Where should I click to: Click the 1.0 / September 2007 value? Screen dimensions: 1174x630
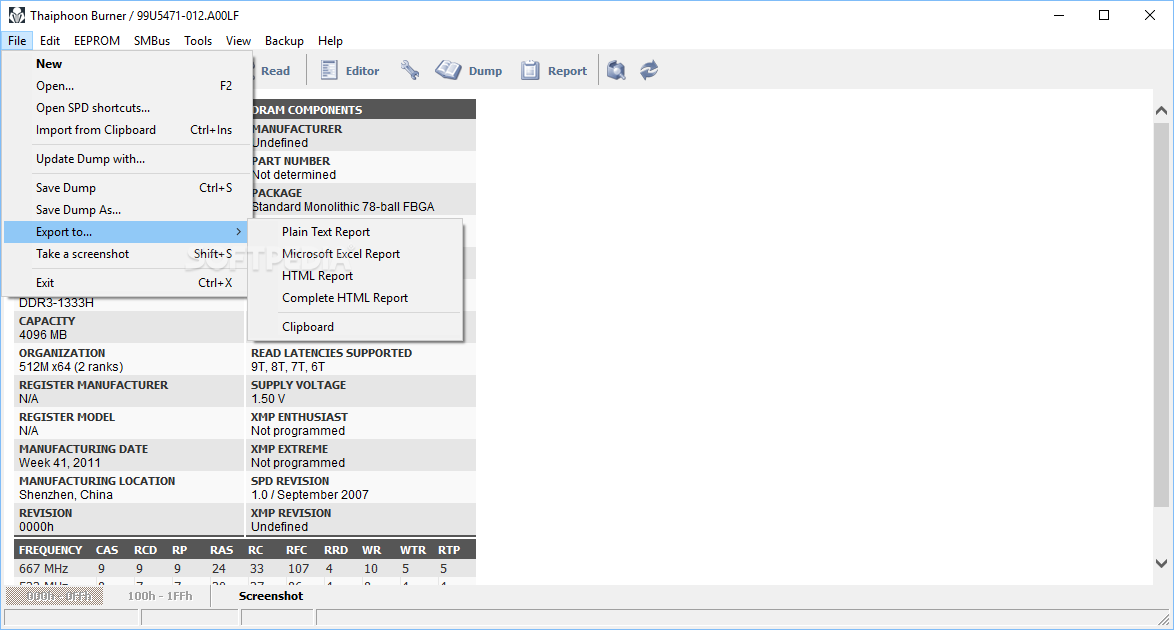(310, 495)
